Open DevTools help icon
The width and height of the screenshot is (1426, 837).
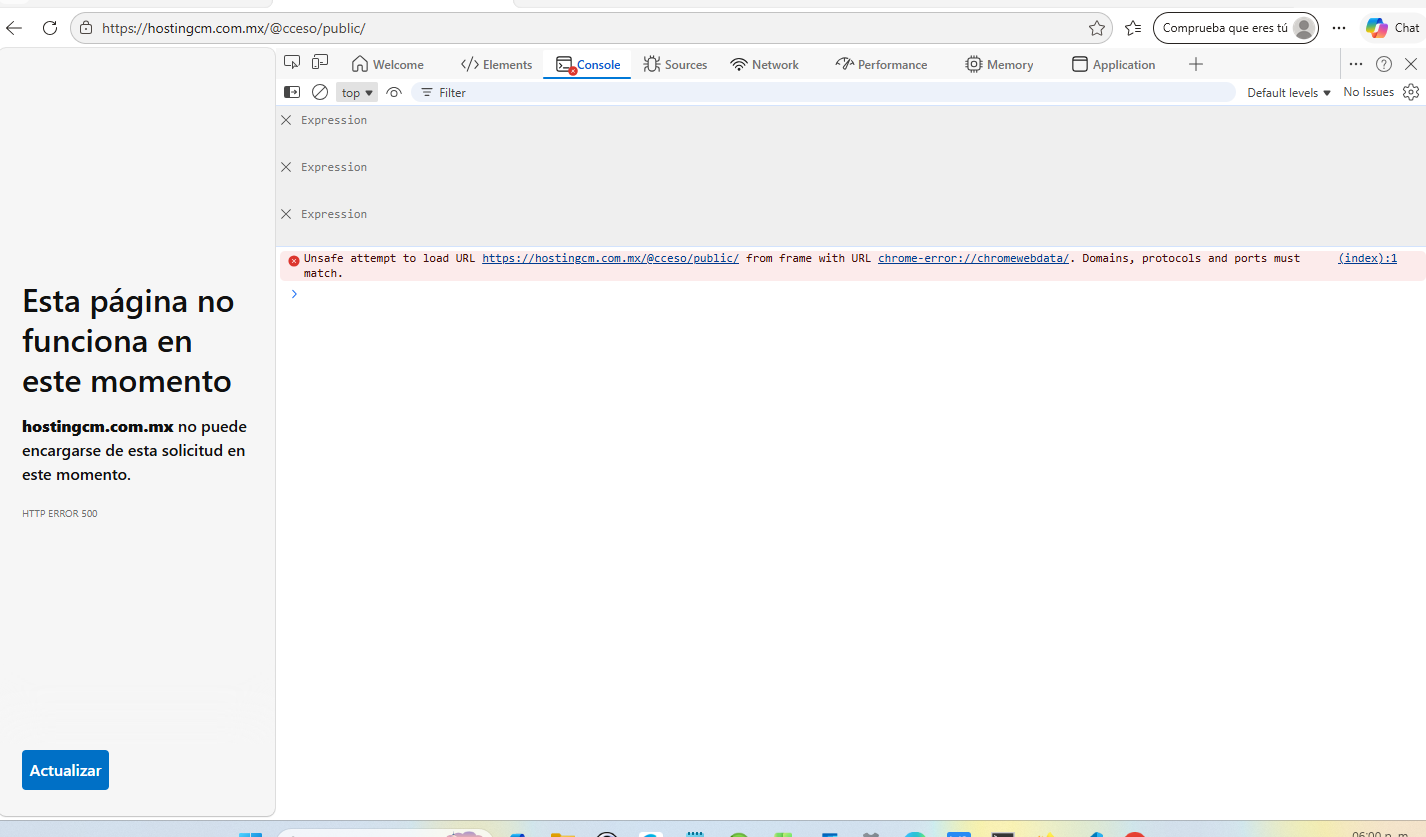tap(1384, 64)
